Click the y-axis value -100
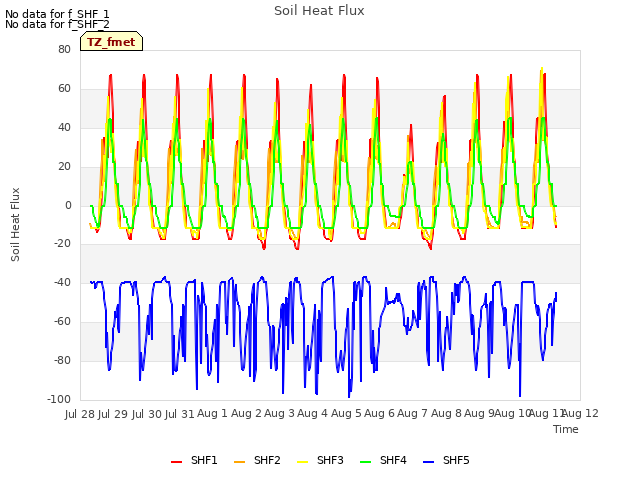Image resolution: width=640 pixels, height=480 pixels. [x=59, y=400]
